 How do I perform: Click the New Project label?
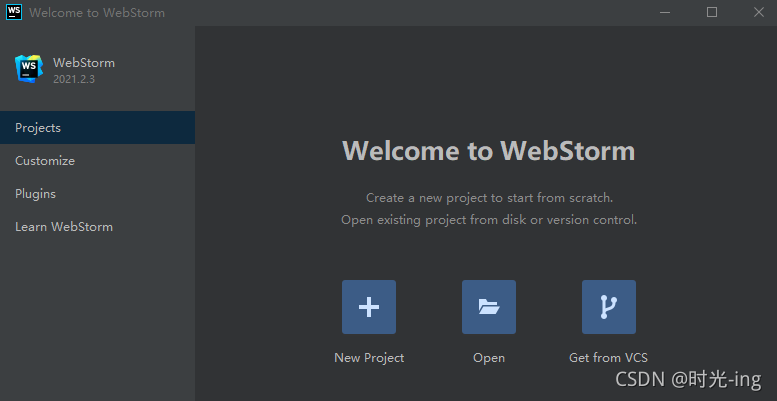[x=369, y=357]
